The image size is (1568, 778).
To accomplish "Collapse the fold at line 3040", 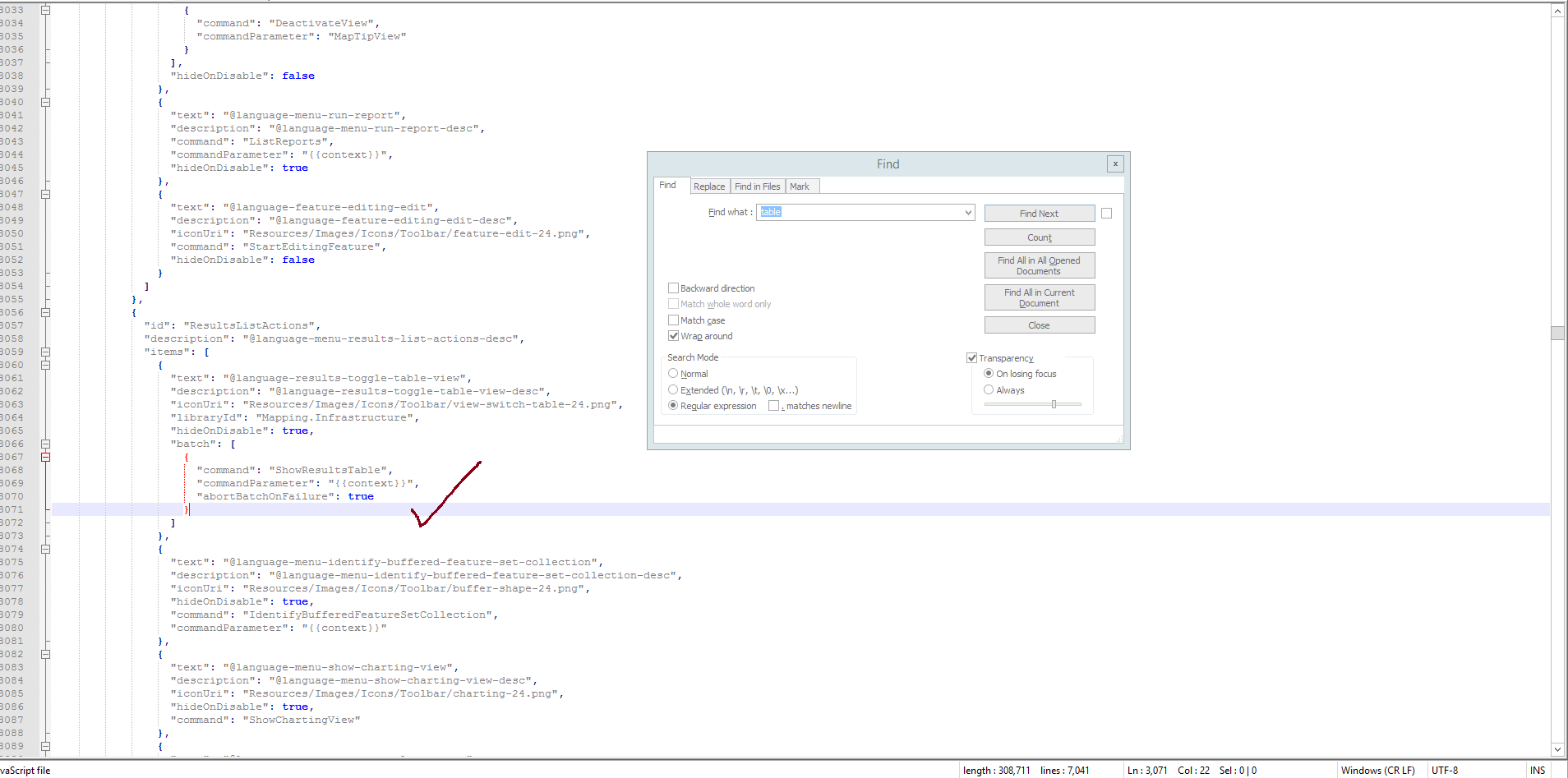I will [x=46, y=102].
